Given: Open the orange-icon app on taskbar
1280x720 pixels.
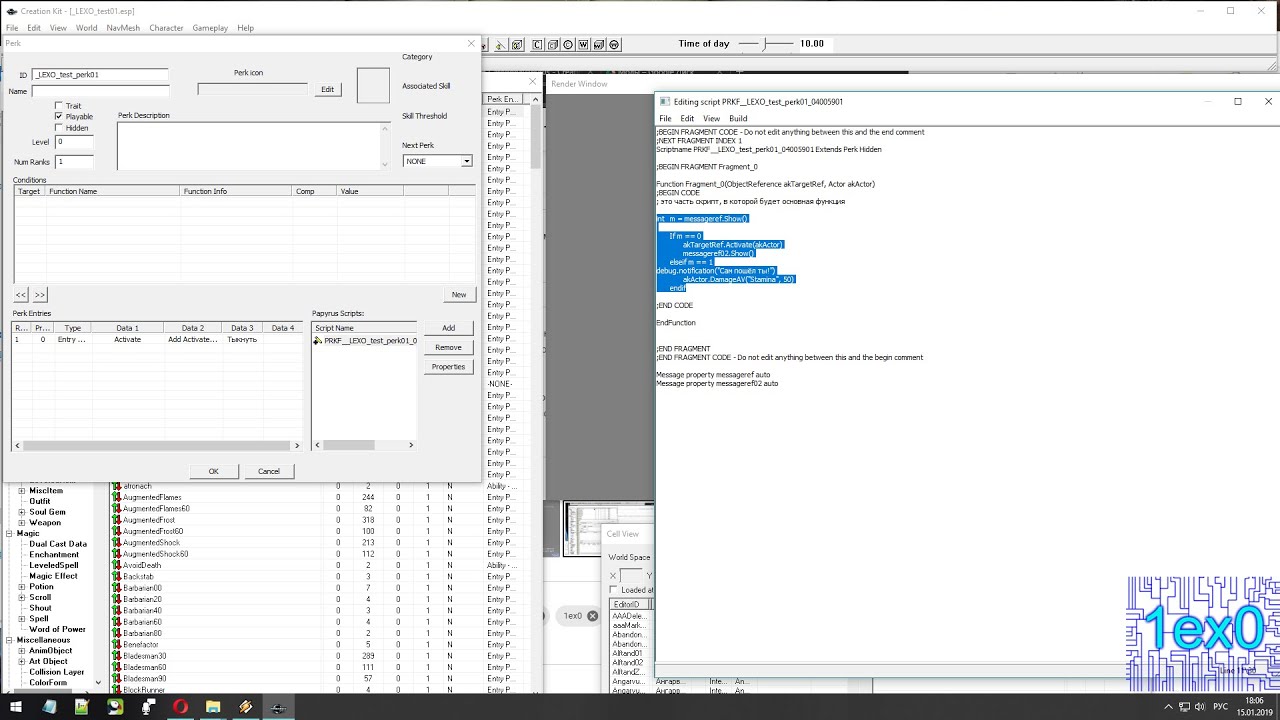Looking at the screenshot, I should click(246, 706).
